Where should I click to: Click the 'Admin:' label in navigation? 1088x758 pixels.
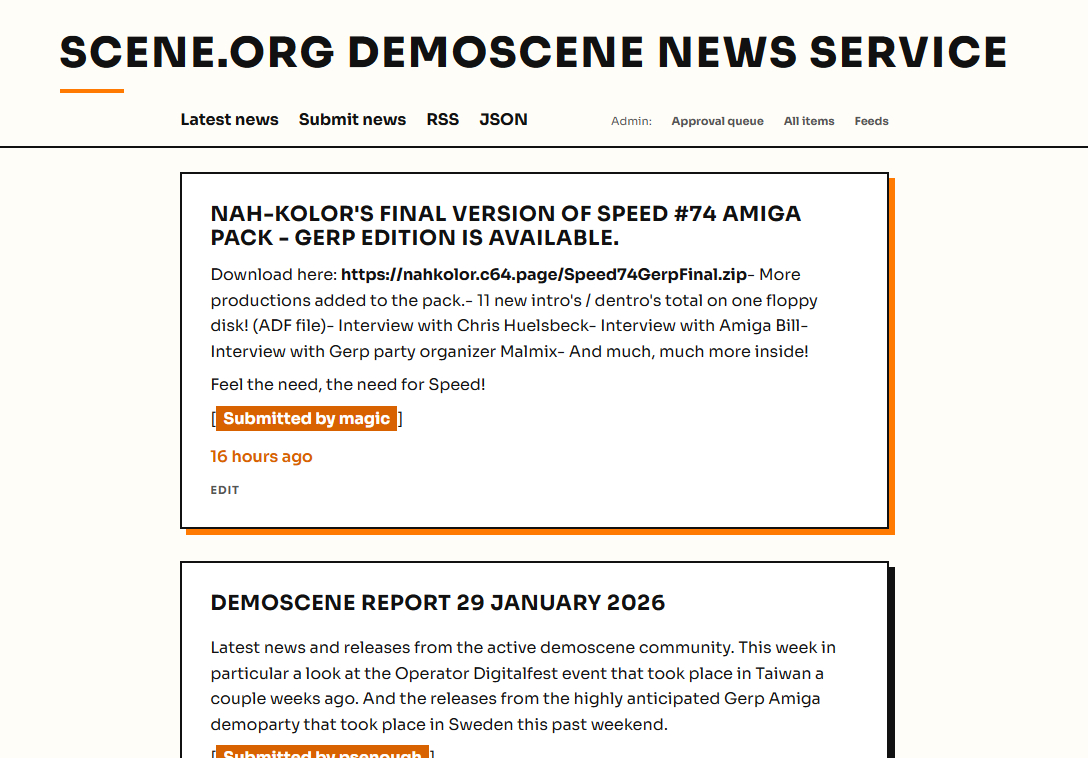[x=631, y=121]
